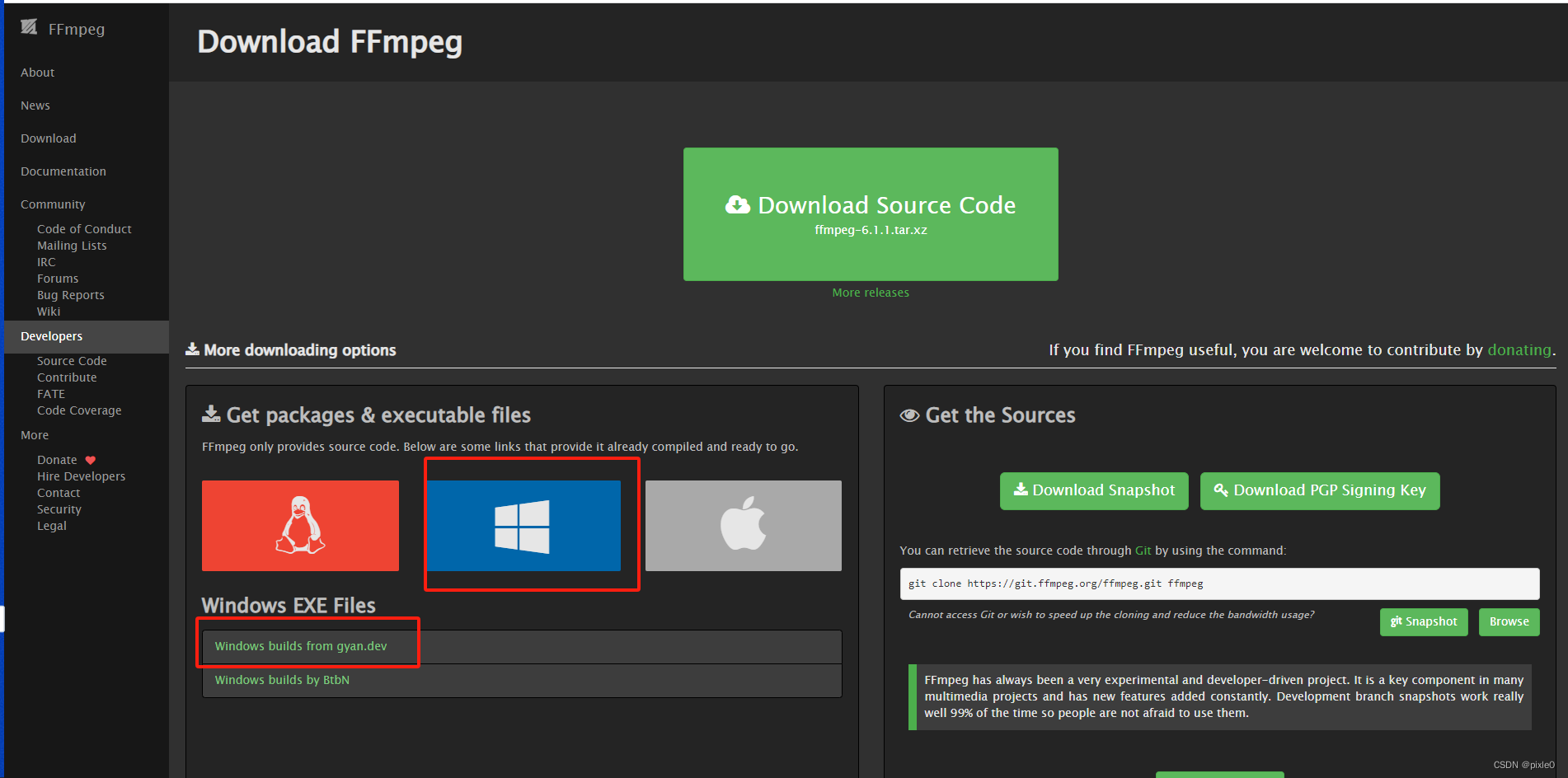Click the red heart icon beside Donate
Image resolution: width=1568 pixels, height=778 pixels.
point(91,460)
